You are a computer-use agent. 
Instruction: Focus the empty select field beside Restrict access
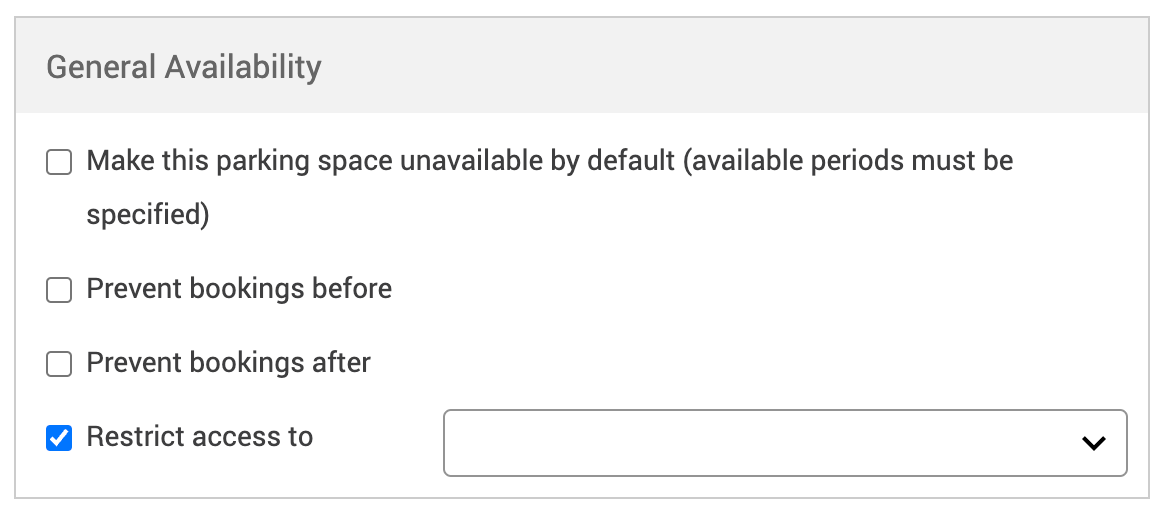tap(760, 442)
